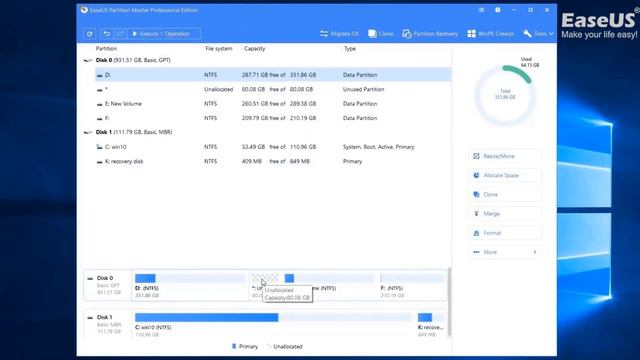Select the K: recovery disk row
The height and width of the screenshot is (360, 640).
[273, 161]
